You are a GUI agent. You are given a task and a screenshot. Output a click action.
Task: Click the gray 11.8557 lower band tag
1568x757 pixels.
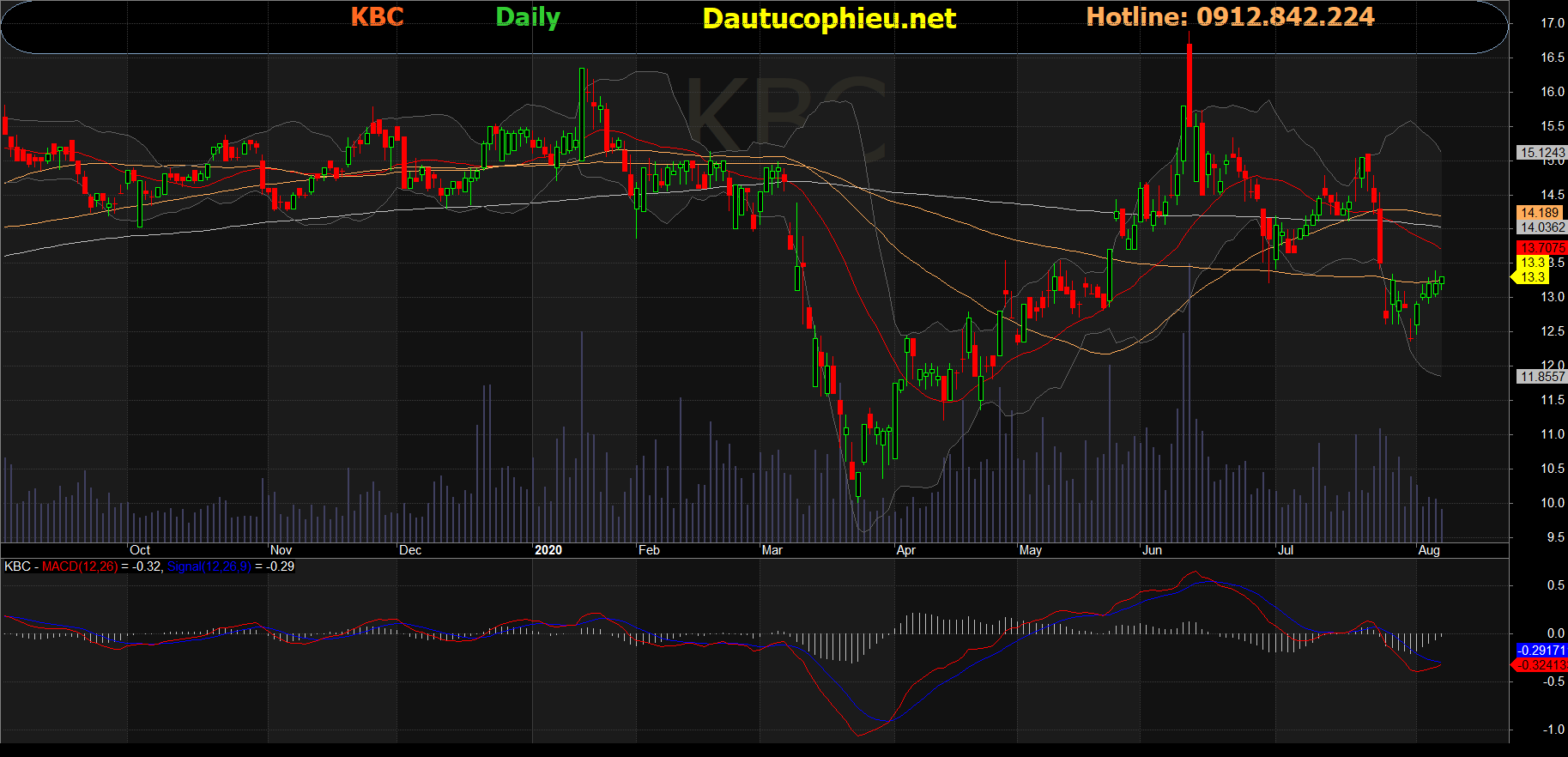pyautogui.click(x=1541, y=377)
